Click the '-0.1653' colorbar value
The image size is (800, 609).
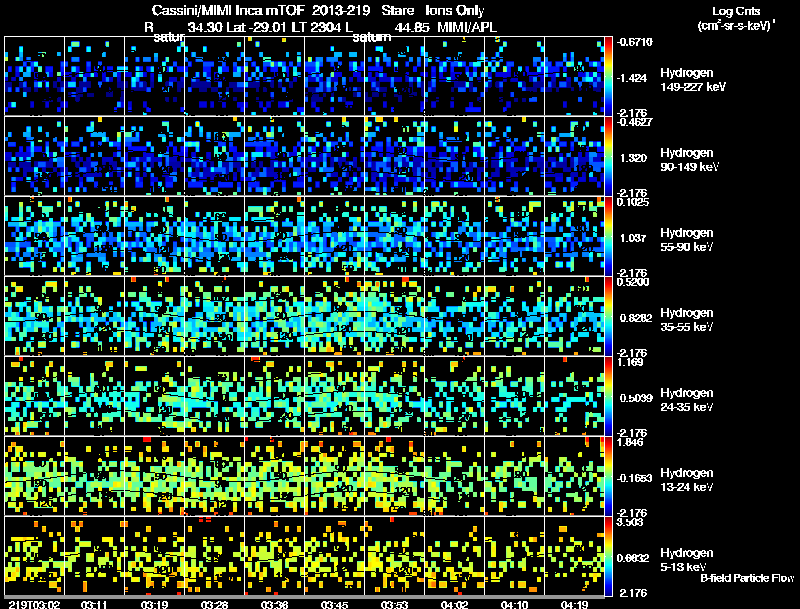pos(634,478)
